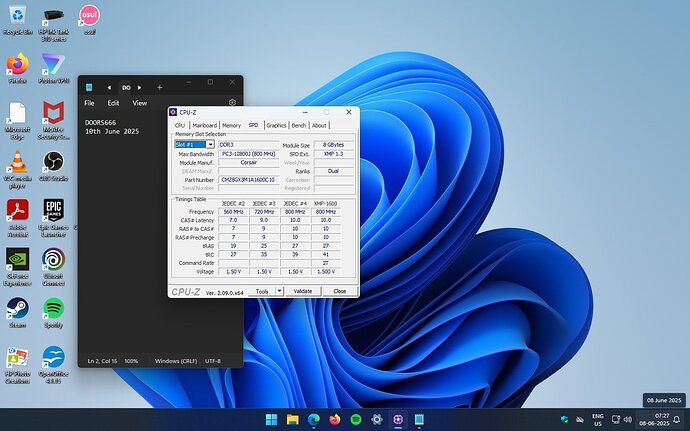Screen dimensions: 690x431
Task: Expand the Slot #1 memory slot dropdown
Action: pyautogui.click(x=210, y=144)
